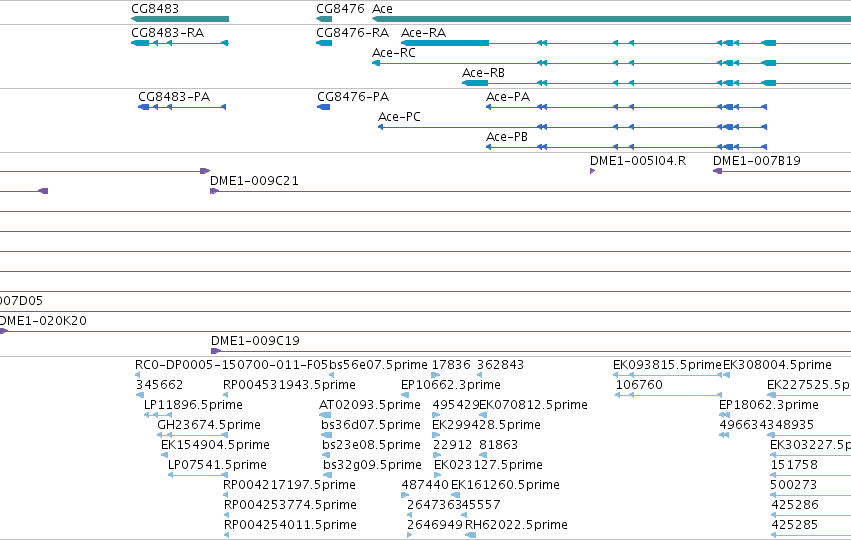Click the DME1-020K20 clone label
This screenshot has height=540, width=851.
(43, 321)
